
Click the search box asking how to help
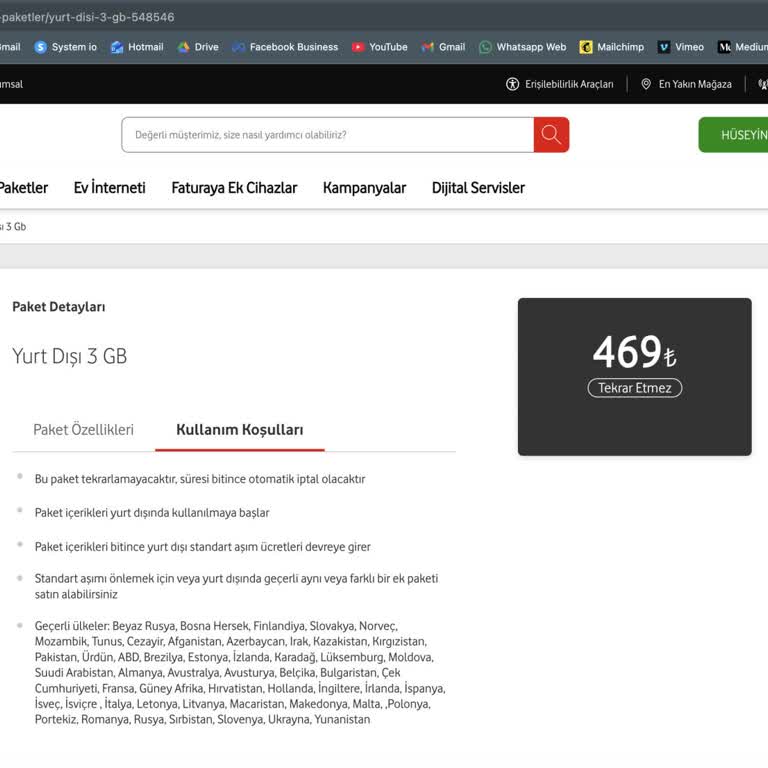(x=328, y=135)
